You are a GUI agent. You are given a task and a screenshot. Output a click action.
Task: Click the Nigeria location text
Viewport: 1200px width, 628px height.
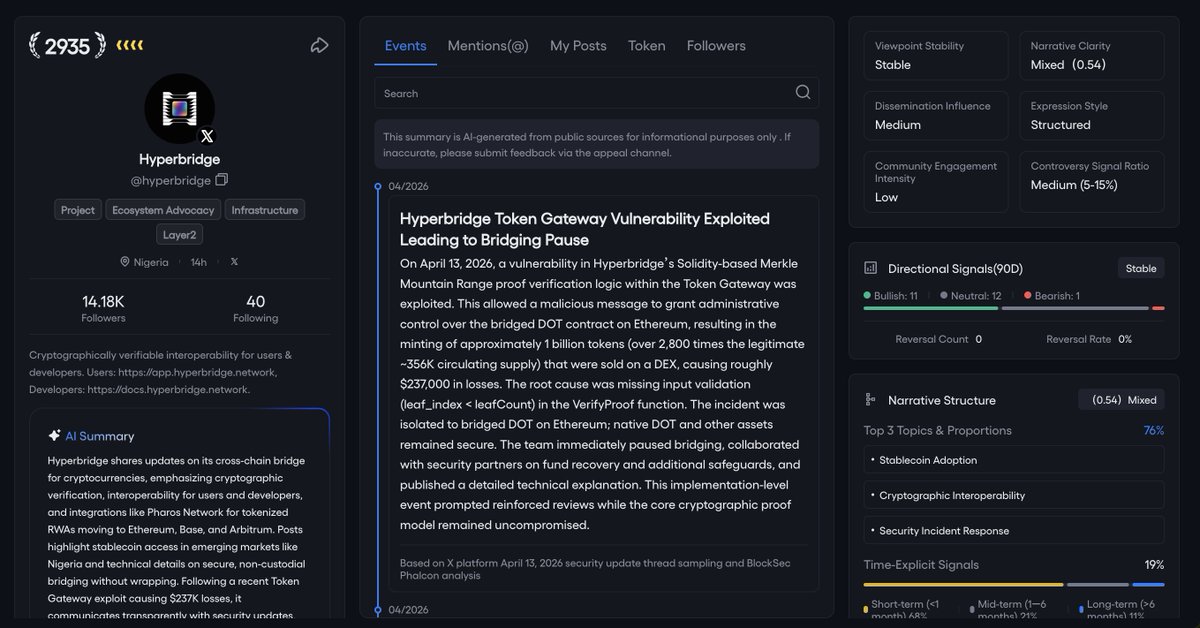point(151,262)
